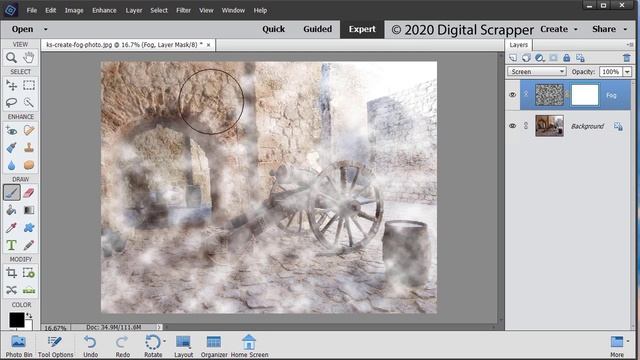
Task: Select the Hand tool
Action: tap(29, 58)
